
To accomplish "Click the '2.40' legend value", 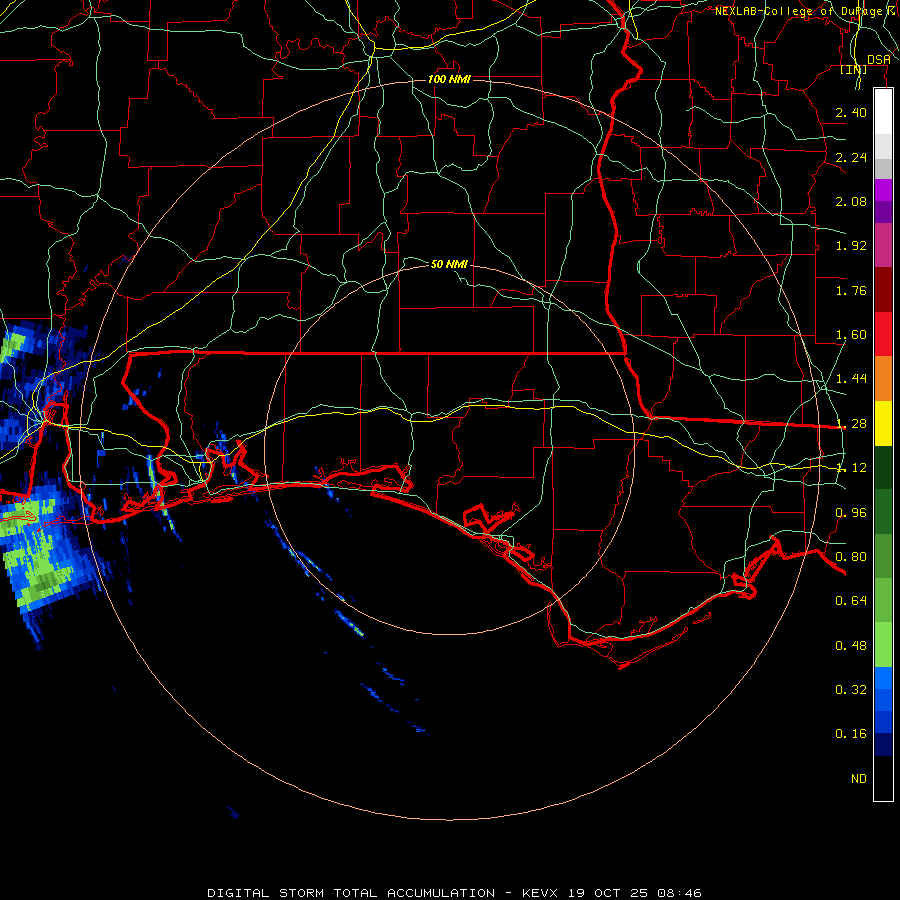I will click(x=851, y=112).
